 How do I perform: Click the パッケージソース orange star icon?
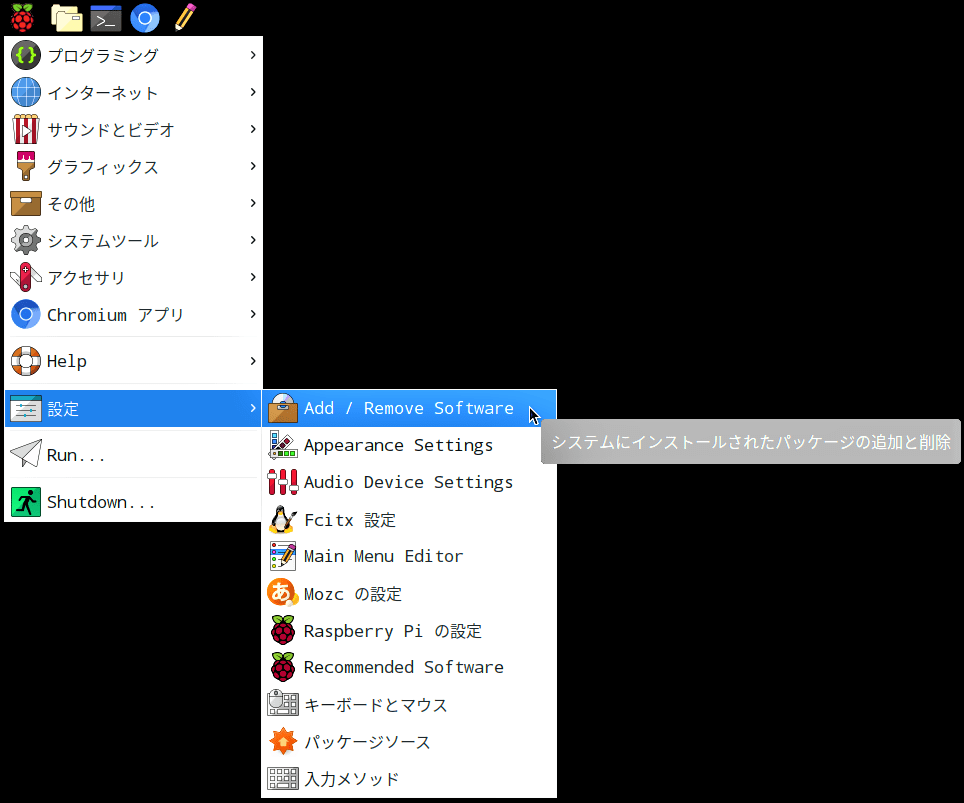(x=283, y=742)
